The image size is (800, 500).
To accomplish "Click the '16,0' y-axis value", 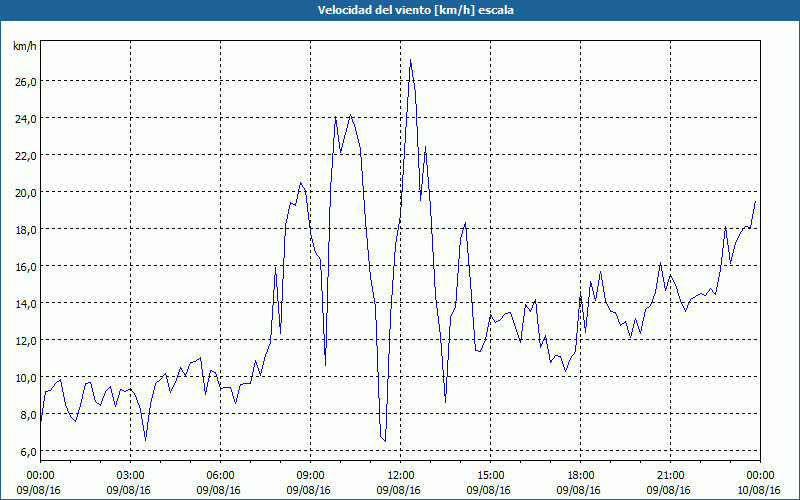I will click(x=26, y=267).
